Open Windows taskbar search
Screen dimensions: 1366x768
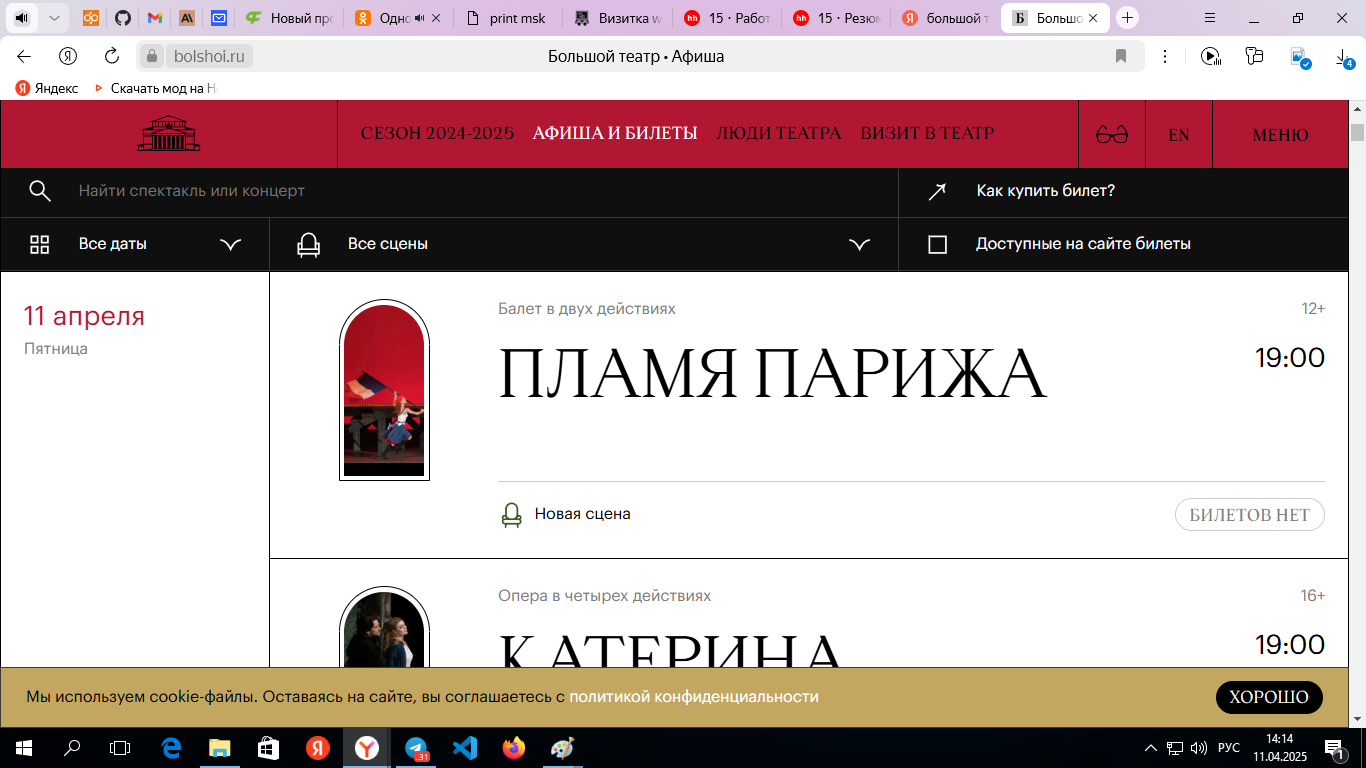(72, 748)
